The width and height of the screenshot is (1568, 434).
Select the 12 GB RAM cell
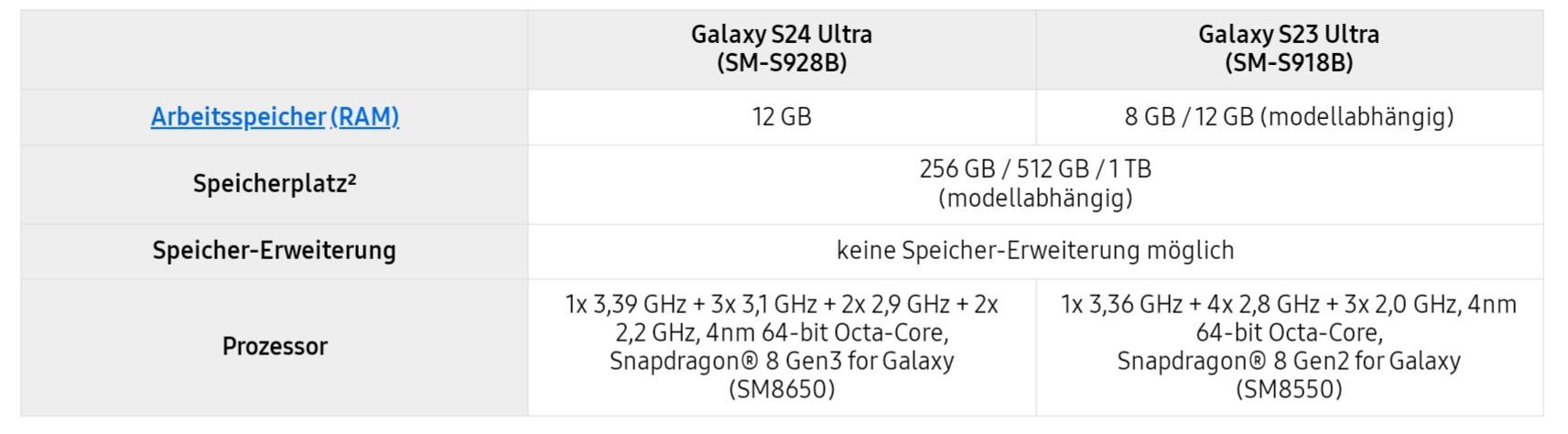[x=782, y=117]
